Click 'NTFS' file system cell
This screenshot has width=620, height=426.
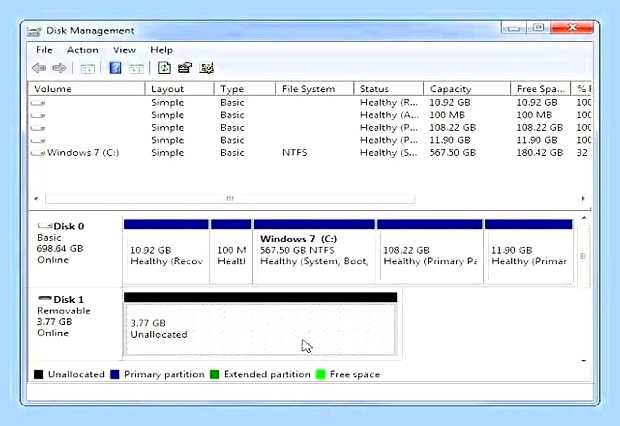pyautogui.click(x=295, y=153)
